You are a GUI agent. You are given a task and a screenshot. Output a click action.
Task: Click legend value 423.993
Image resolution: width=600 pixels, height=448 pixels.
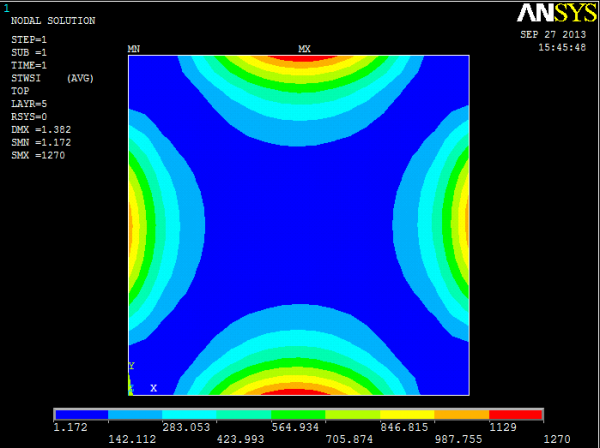point(241,439)
